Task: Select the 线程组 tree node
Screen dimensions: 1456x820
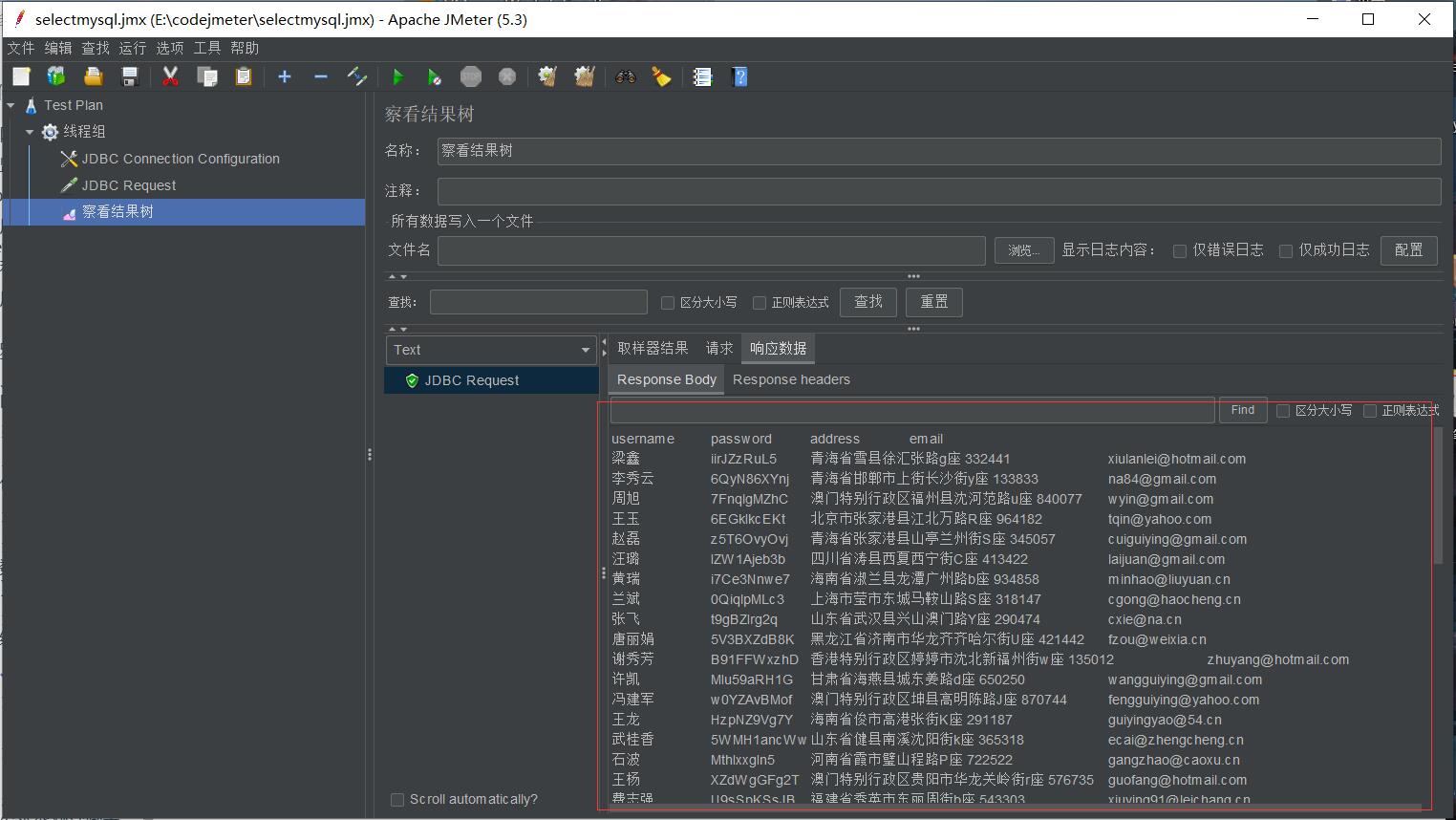Action: pyautogui.click(x=84, y=132)
